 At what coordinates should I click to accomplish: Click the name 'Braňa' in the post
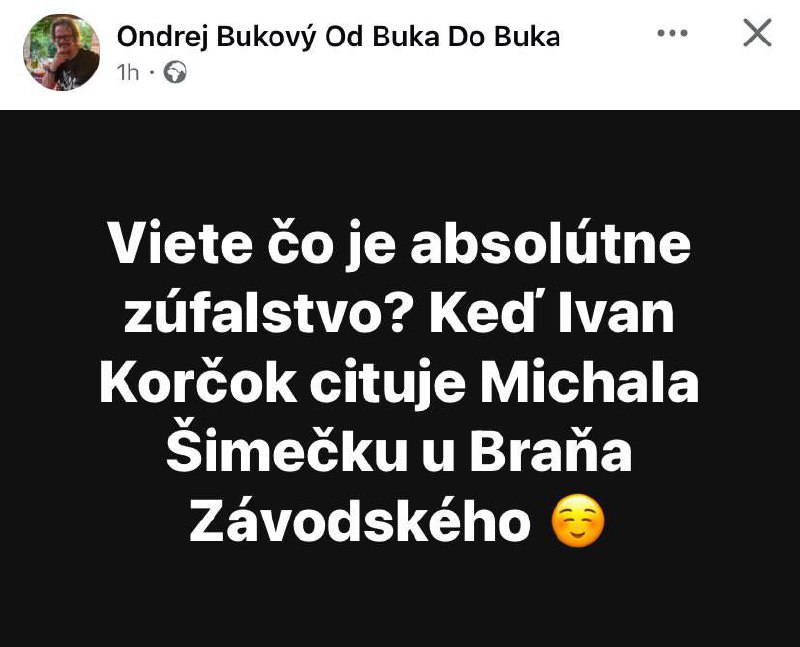pos(551,450)
